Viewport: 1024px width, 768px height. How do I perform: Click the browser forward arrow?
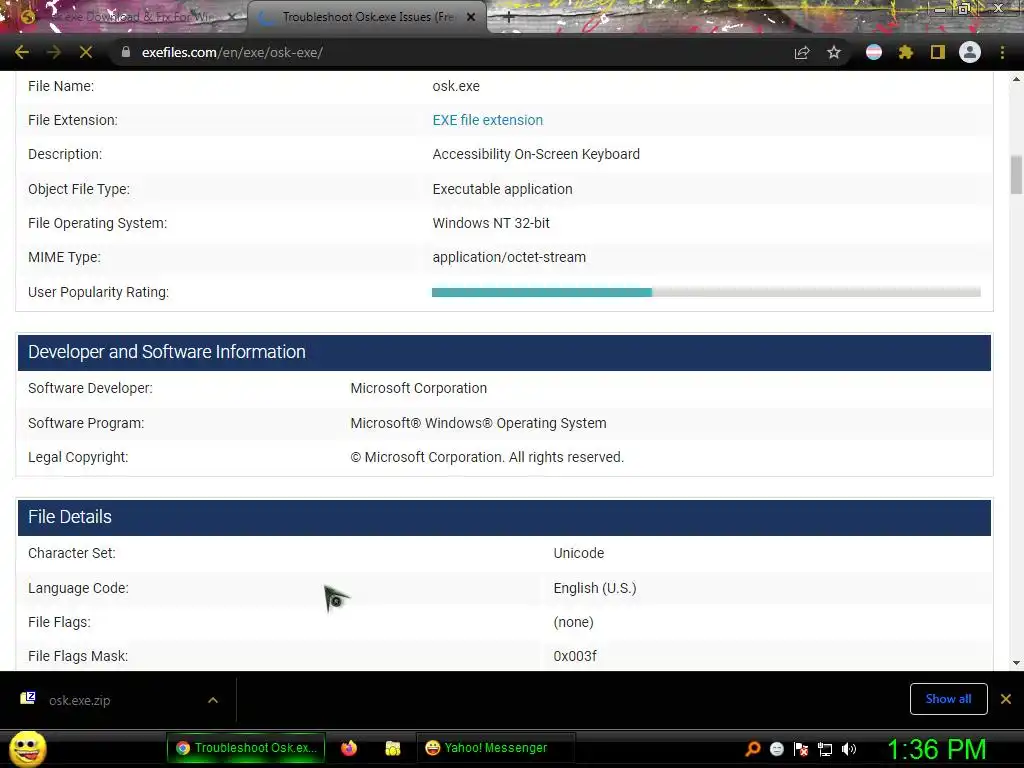(x=54, y=52)
